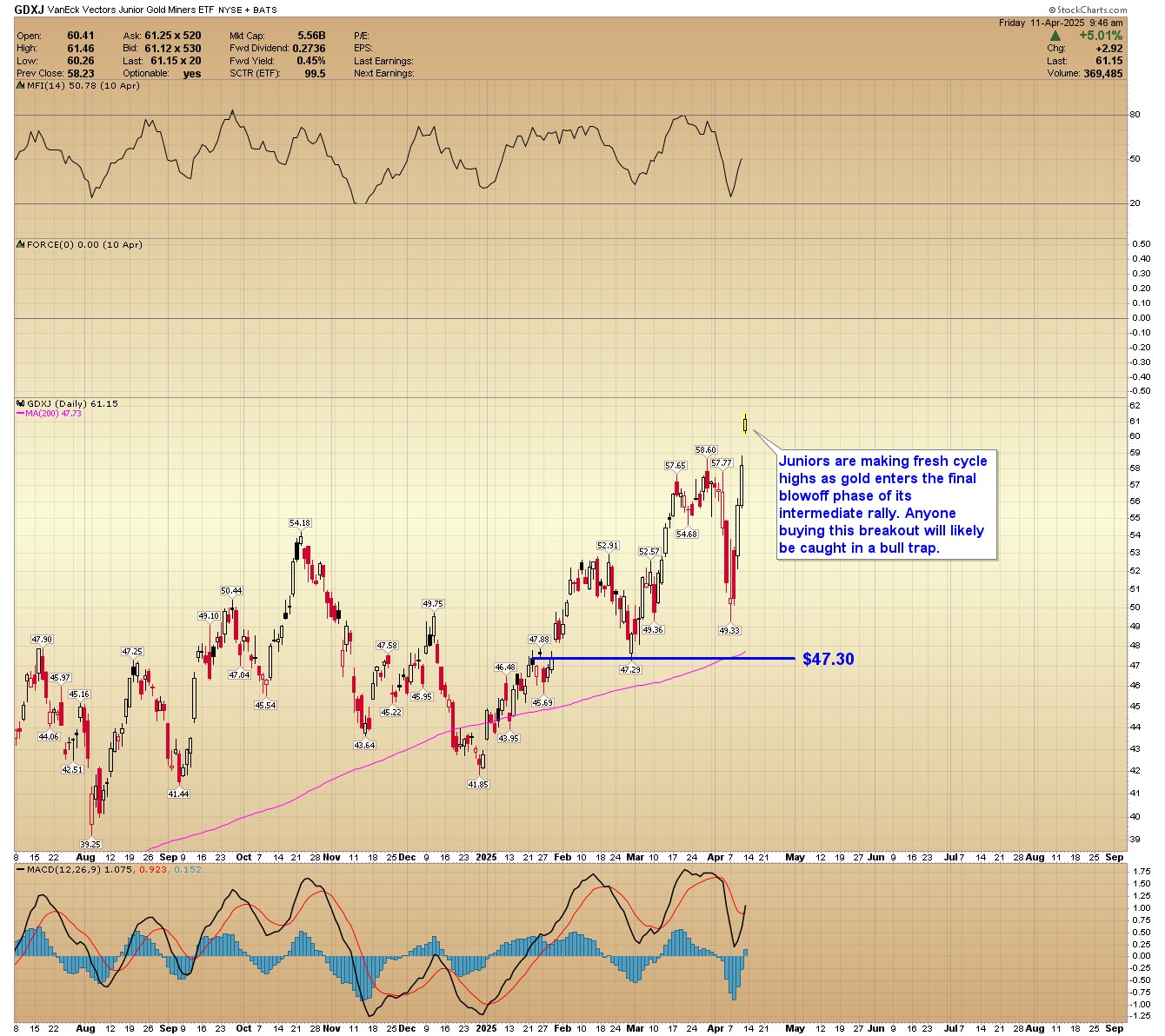1165x1036 pixels.
Task: Click the +5.01% percent change value
Action: 1101,36
